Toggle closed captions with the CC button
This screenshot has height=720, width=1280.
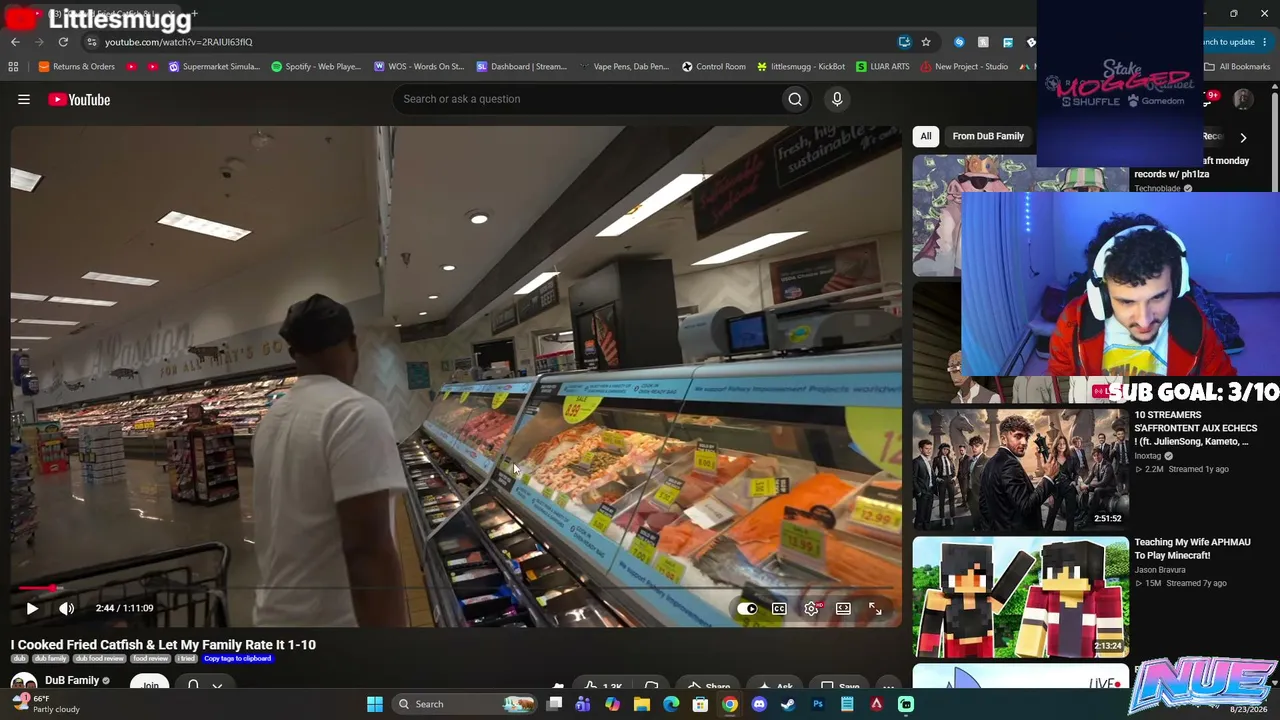click(x=779, y=608)
